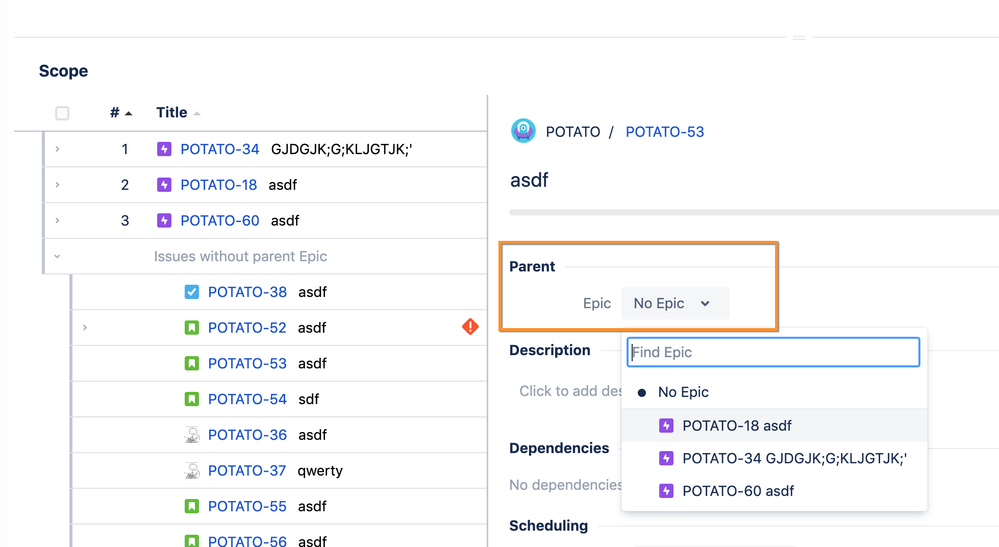Open the POTATO-37 issue link
The image size is (999, 547).
coord(247,470)
